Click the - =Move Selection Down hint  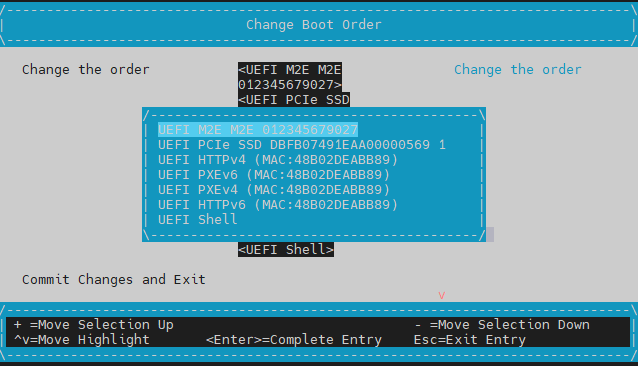pos(502,325)
